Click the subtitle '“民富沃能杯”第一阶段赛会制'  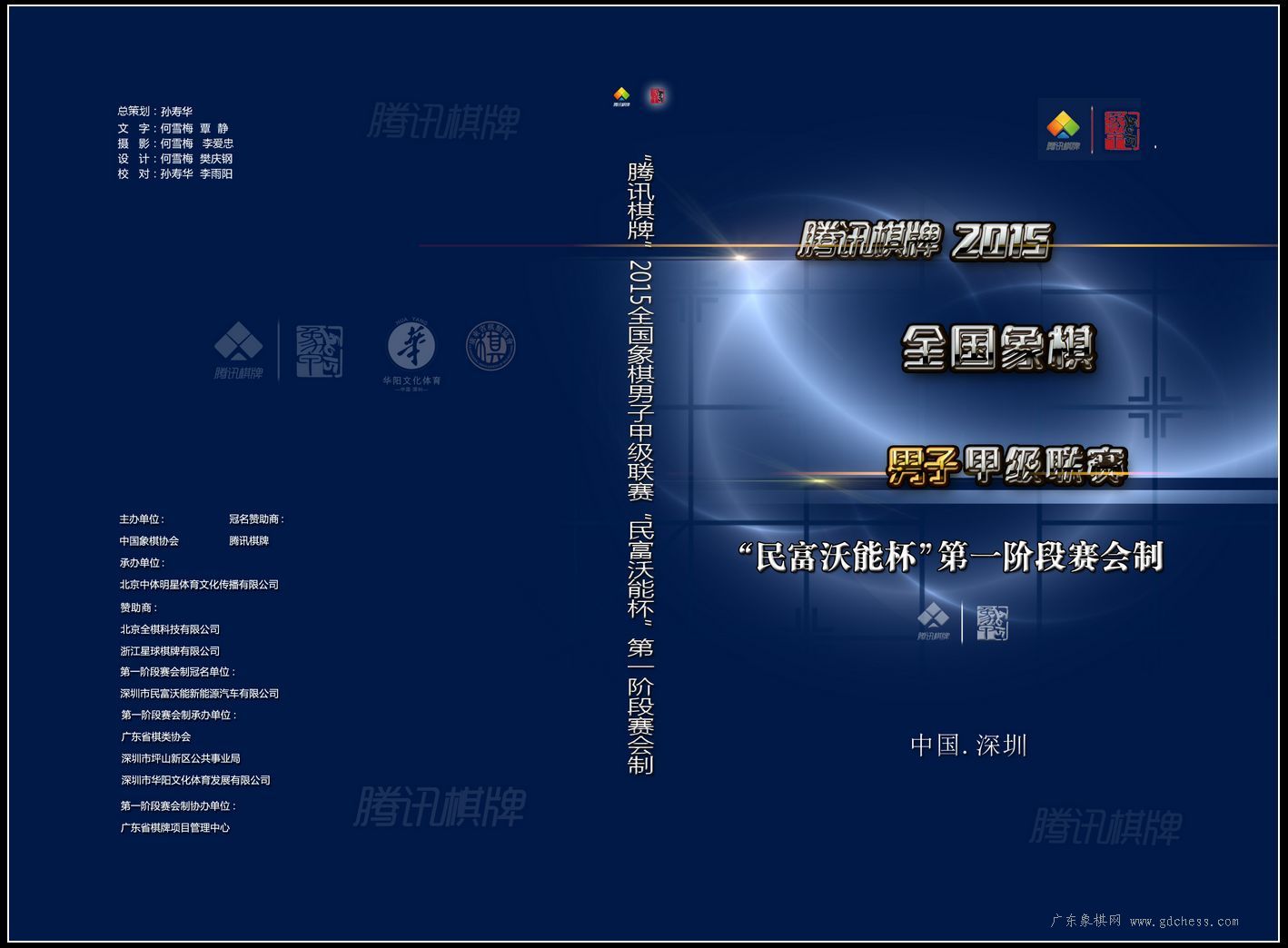tap(951, 557)
